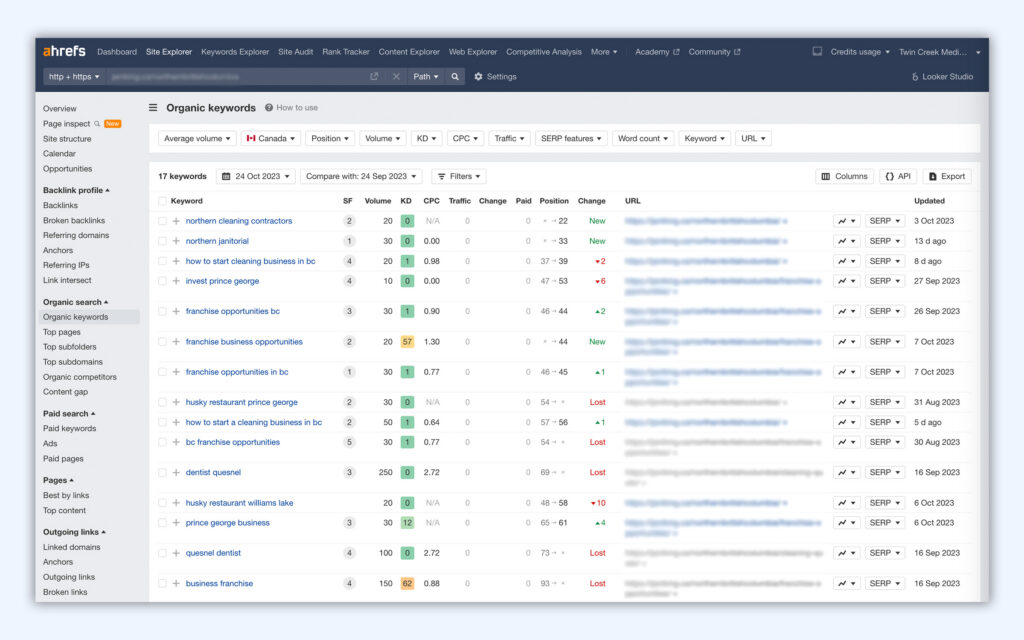Open the Position filter dropdown
1024x640 pixels.
(330, 138)
